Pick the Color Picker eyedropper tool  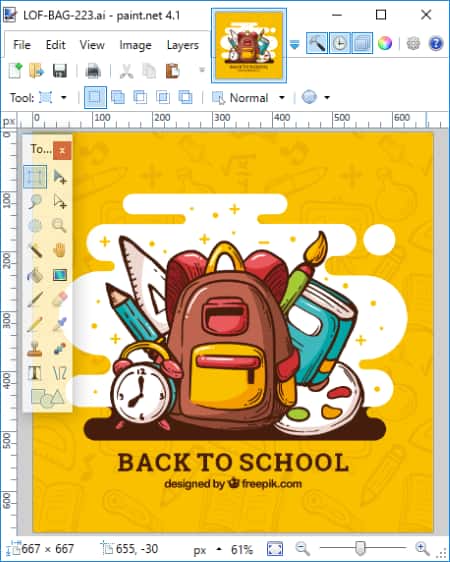click(x=59, y=324)
